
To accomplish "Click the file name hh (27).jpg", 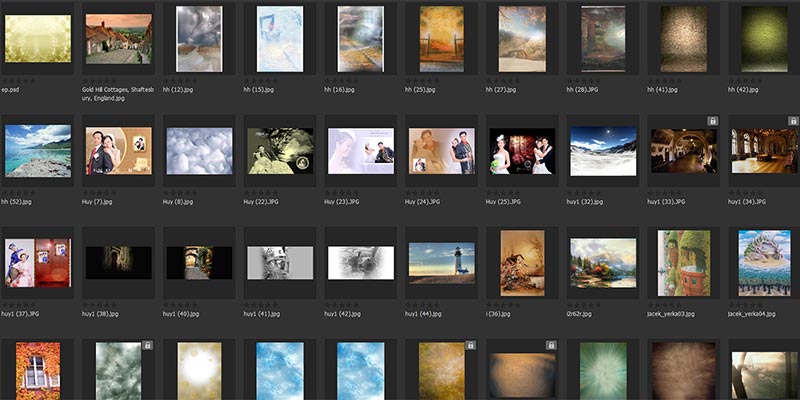I will click(499, 90).
